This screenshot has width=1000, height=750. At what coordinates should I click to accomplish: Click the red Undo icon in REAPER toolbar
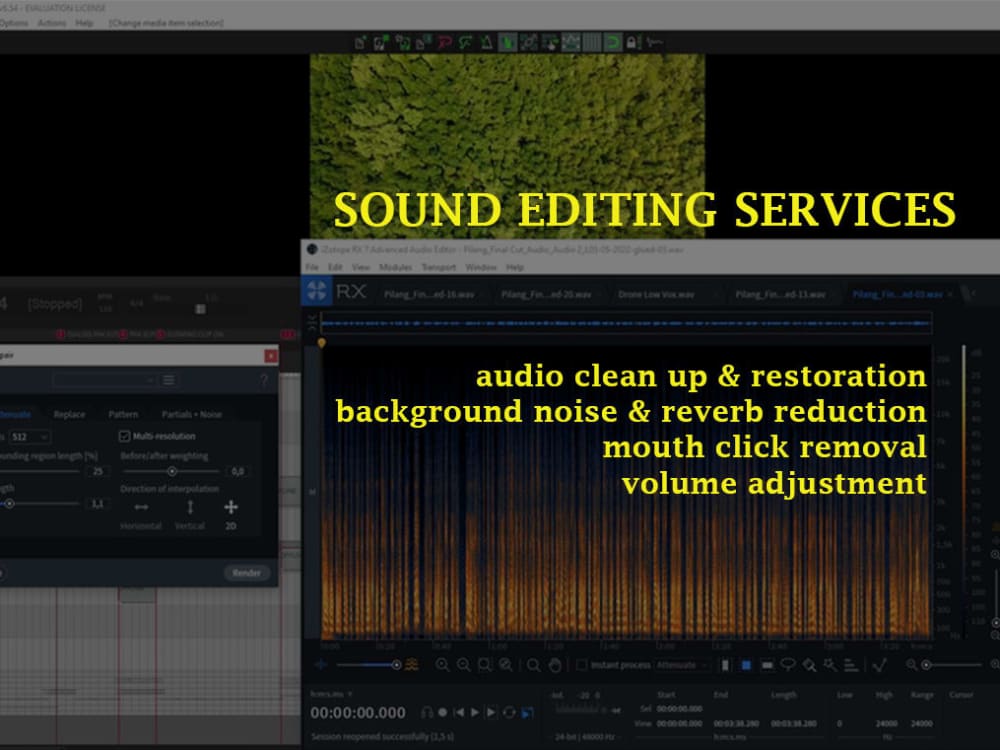(445, 43)
